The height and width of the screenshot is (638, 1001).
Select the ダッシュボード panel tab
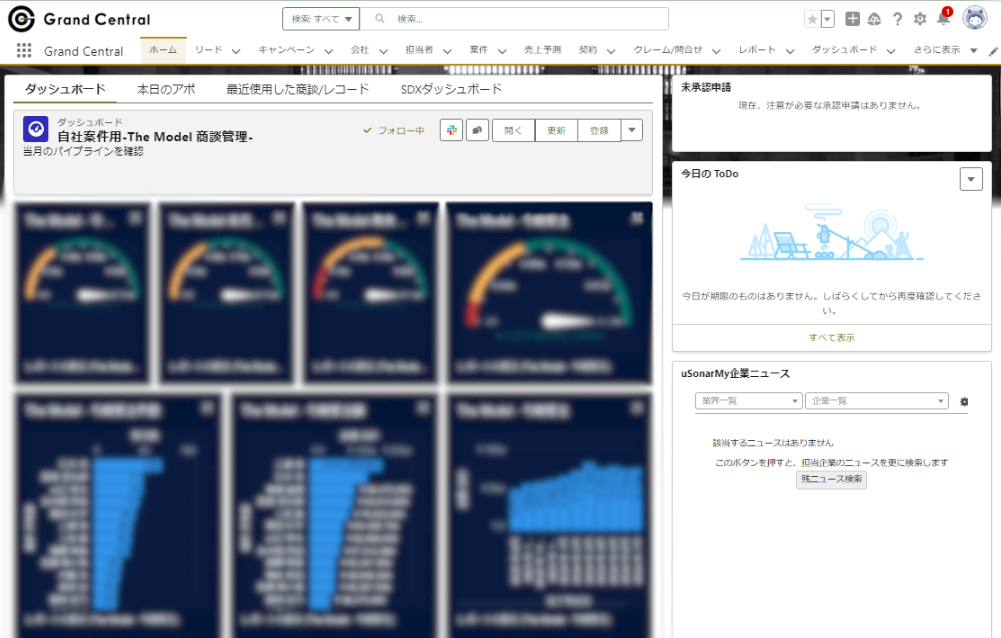pos(65,89)
